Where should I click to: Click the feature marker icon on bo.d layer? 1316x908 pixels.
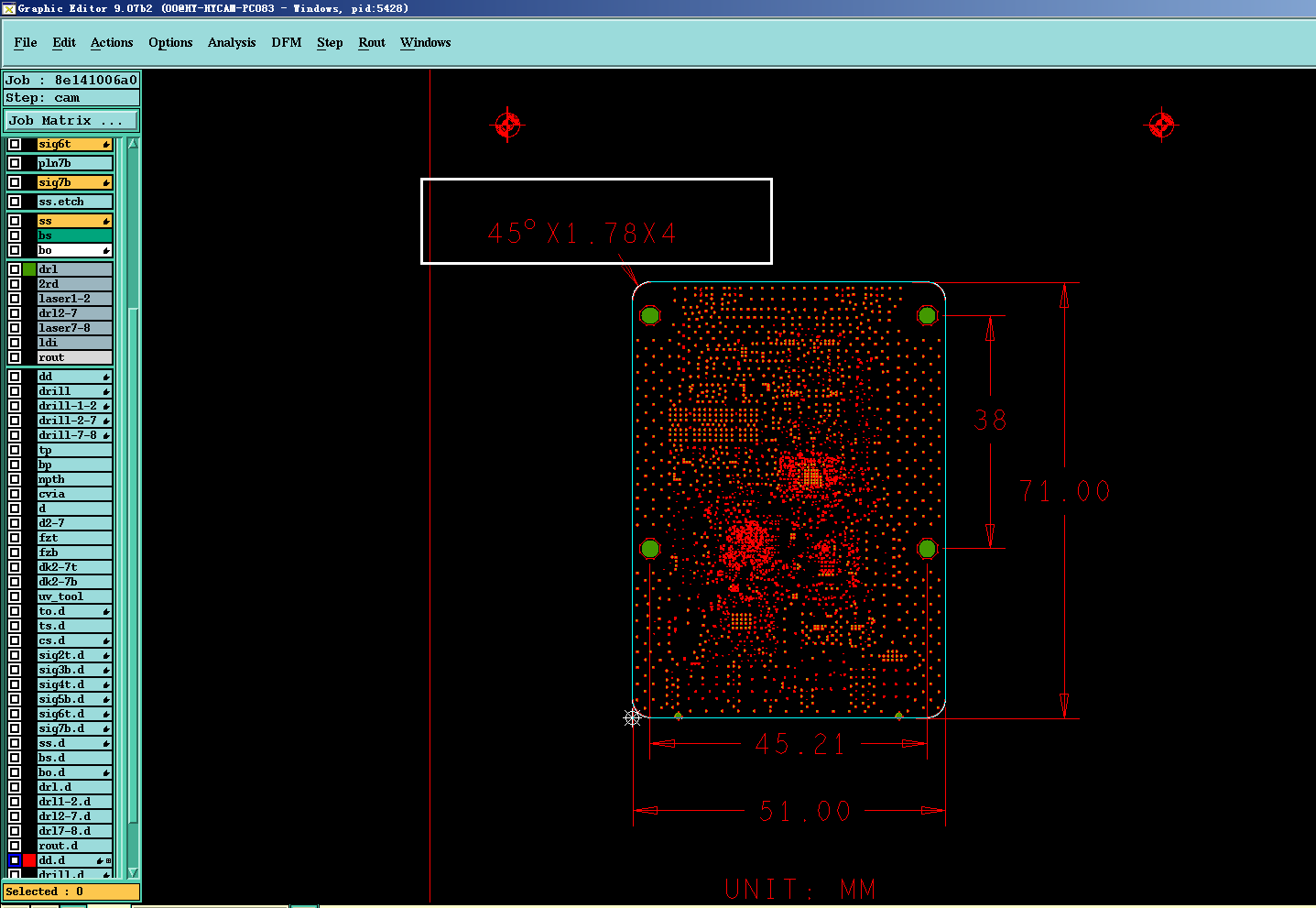pyautogui.click(x=106, y=773)
